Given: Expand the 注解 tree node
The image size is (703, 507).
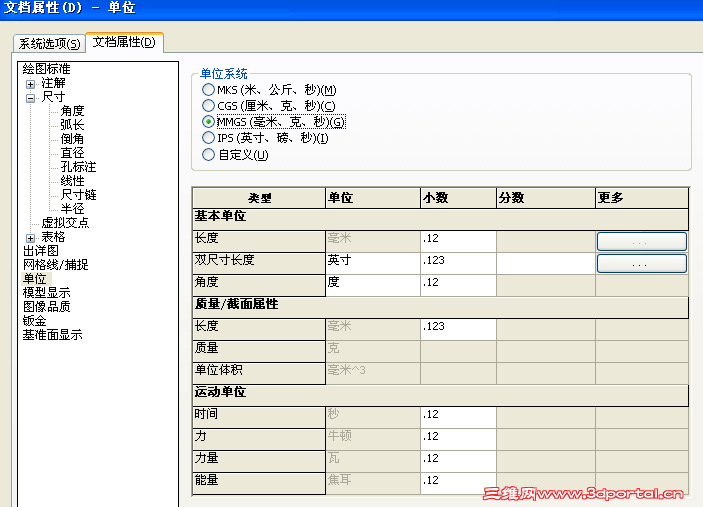Looking at the screenshot, I should coord(30,84).
